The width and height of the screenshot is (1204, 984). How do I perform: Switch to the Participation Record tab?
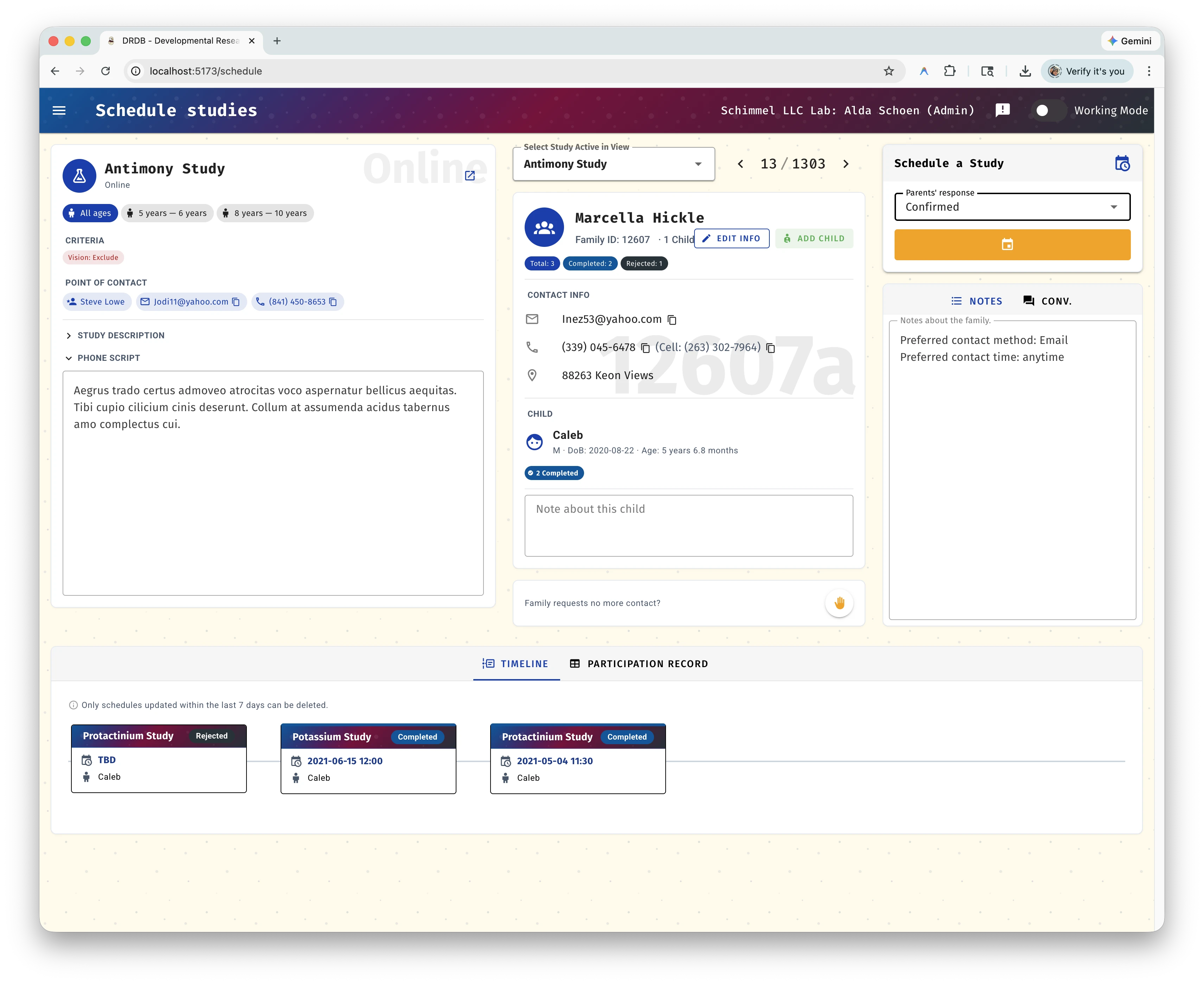pos(639,664)
